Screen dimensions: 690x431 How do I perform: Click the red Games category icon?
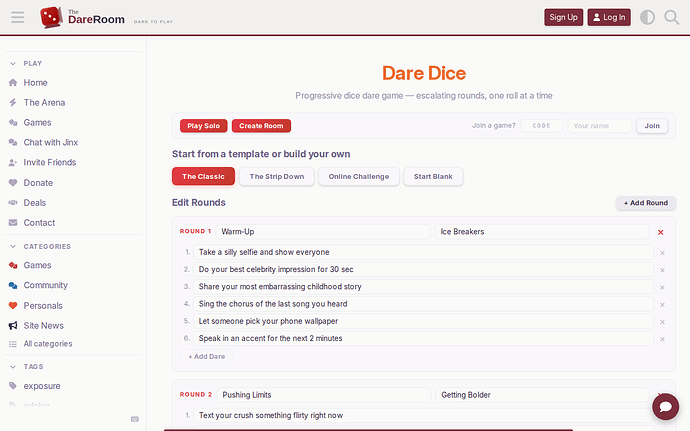click(13, 265)
